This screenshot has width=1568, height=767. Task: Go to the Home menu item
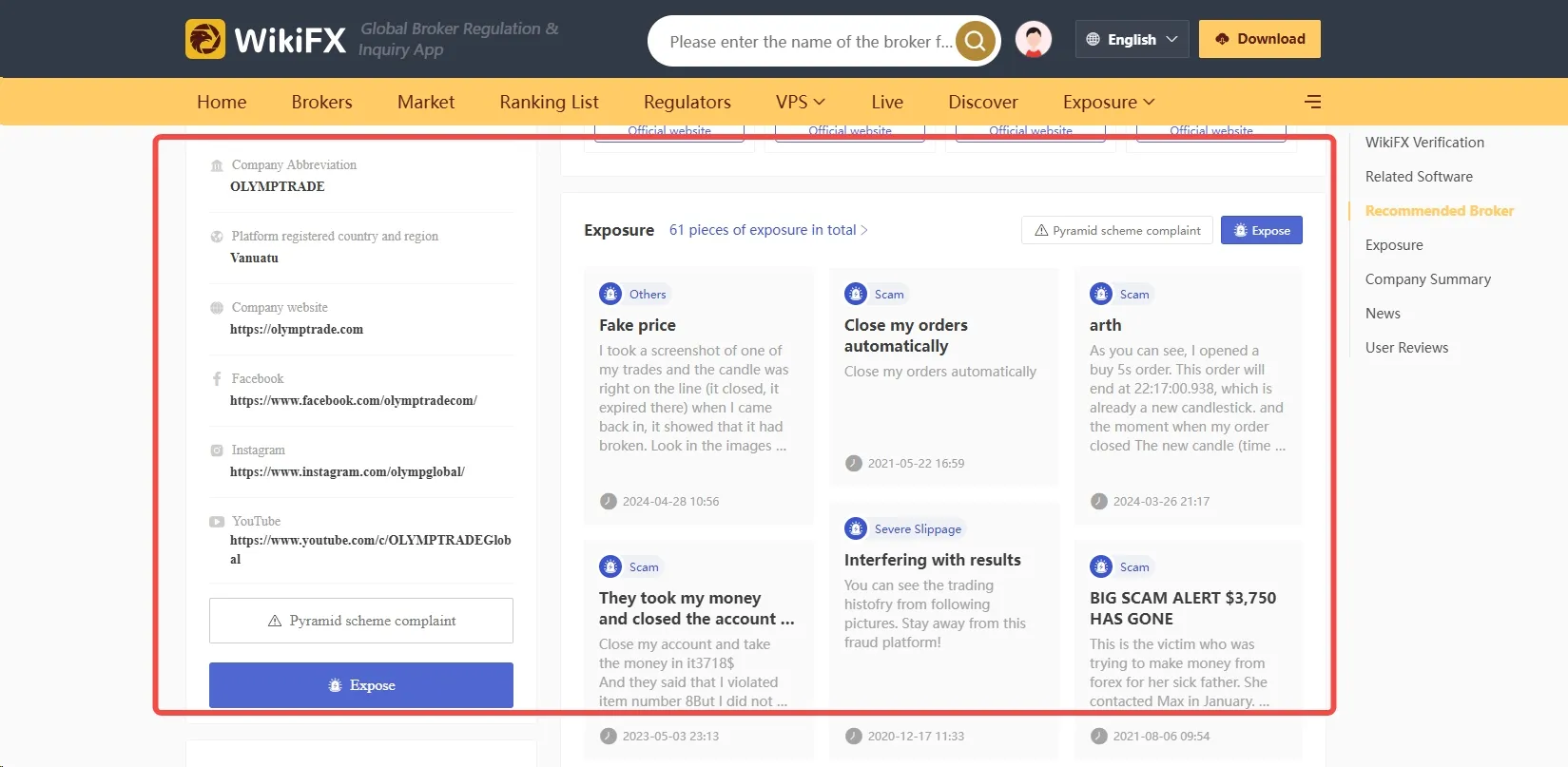222,102
